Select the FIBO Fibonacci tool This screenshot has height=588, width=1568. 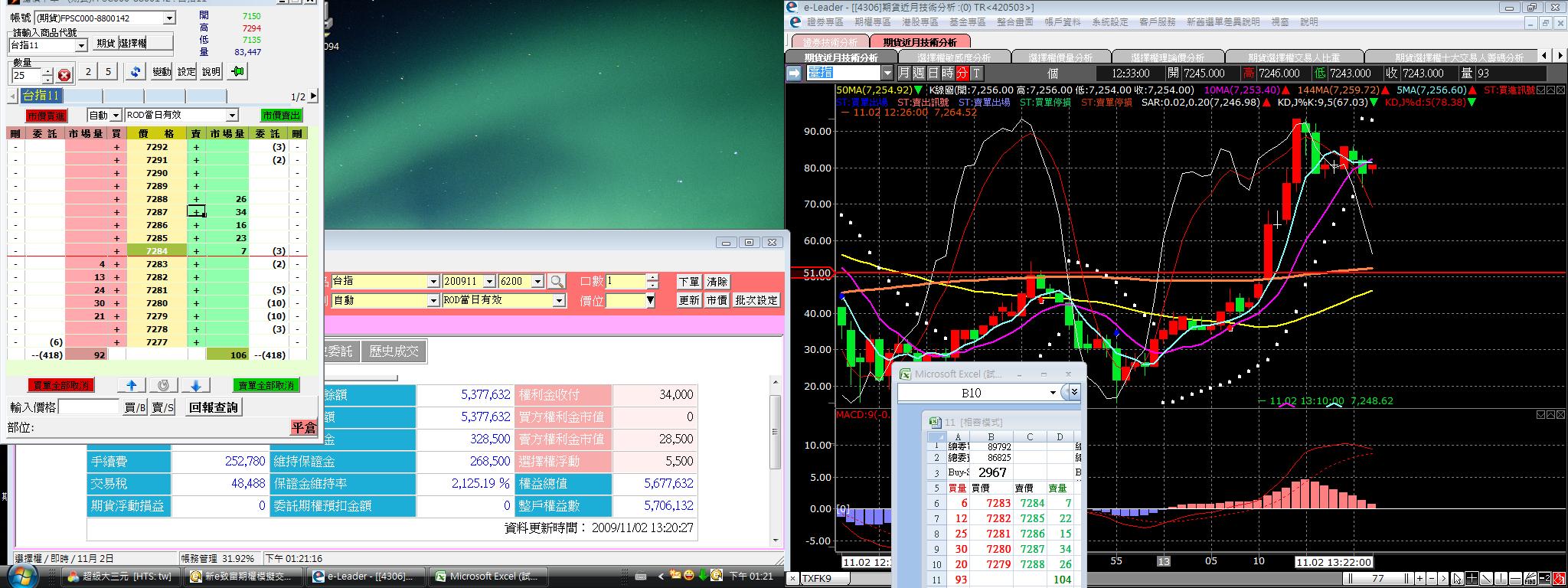point(1530,579)
